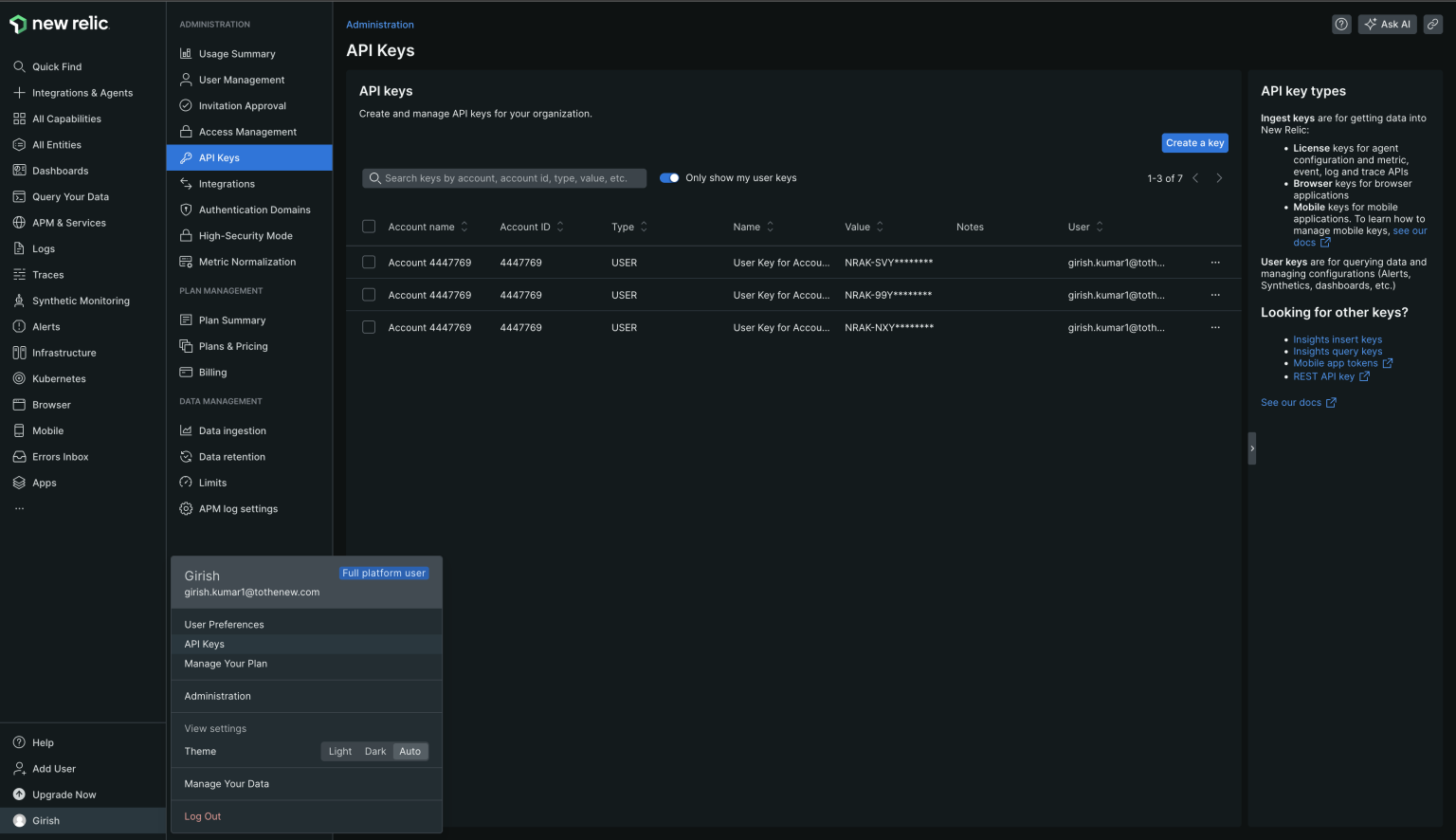The width and height of the screenshot is (1456, 840).
Task: Open the Dashboards section
Action: [61, 171]
